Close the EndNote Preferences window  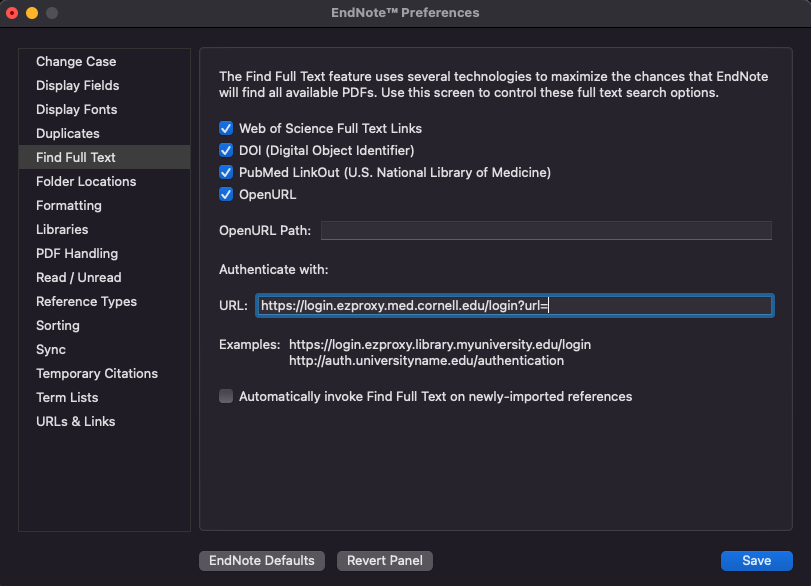tap(13, 13)
